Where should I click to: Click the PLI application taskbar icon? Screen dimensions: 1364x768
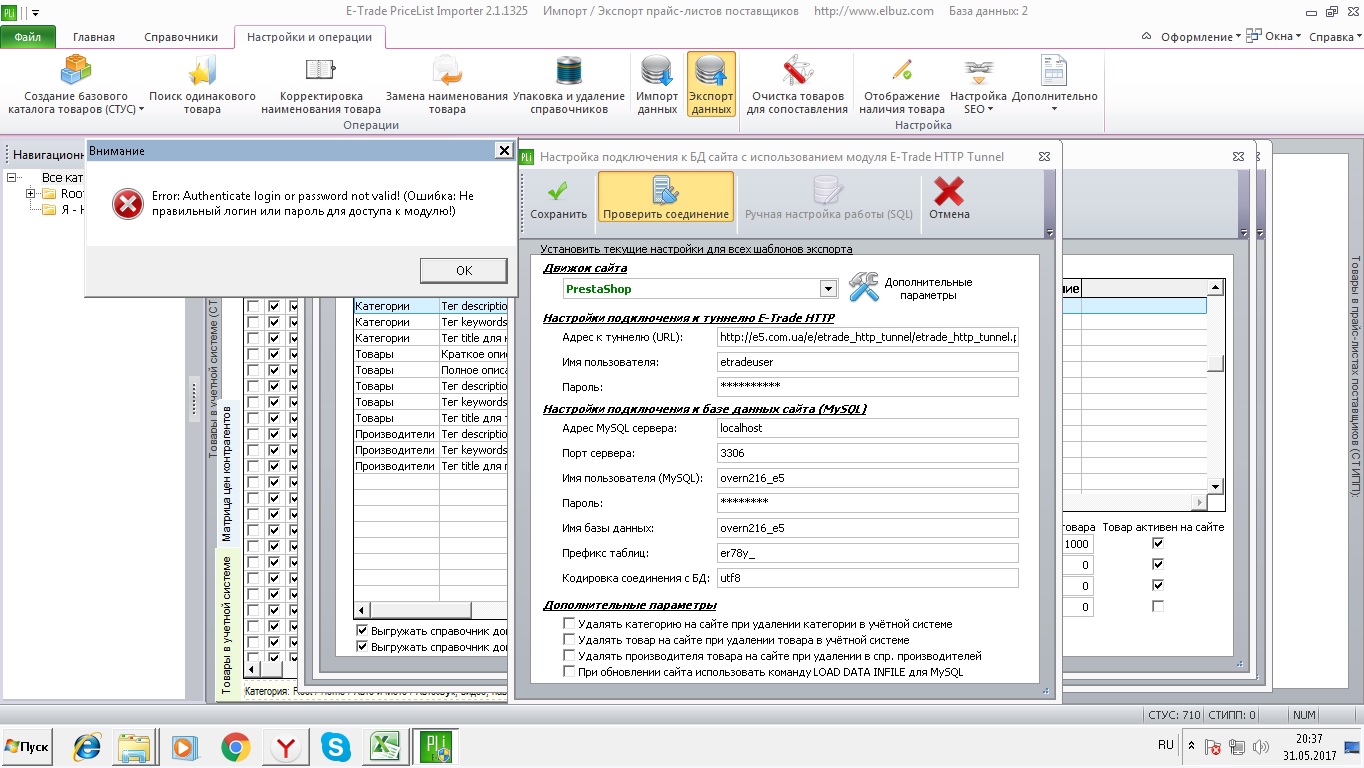point(438,746)
